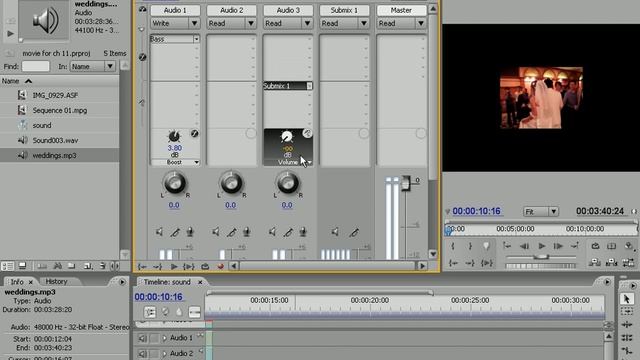Screen dimensions: 640x360
Task: Mute the Audio 3 mixer track
Action: coord(272,232)
